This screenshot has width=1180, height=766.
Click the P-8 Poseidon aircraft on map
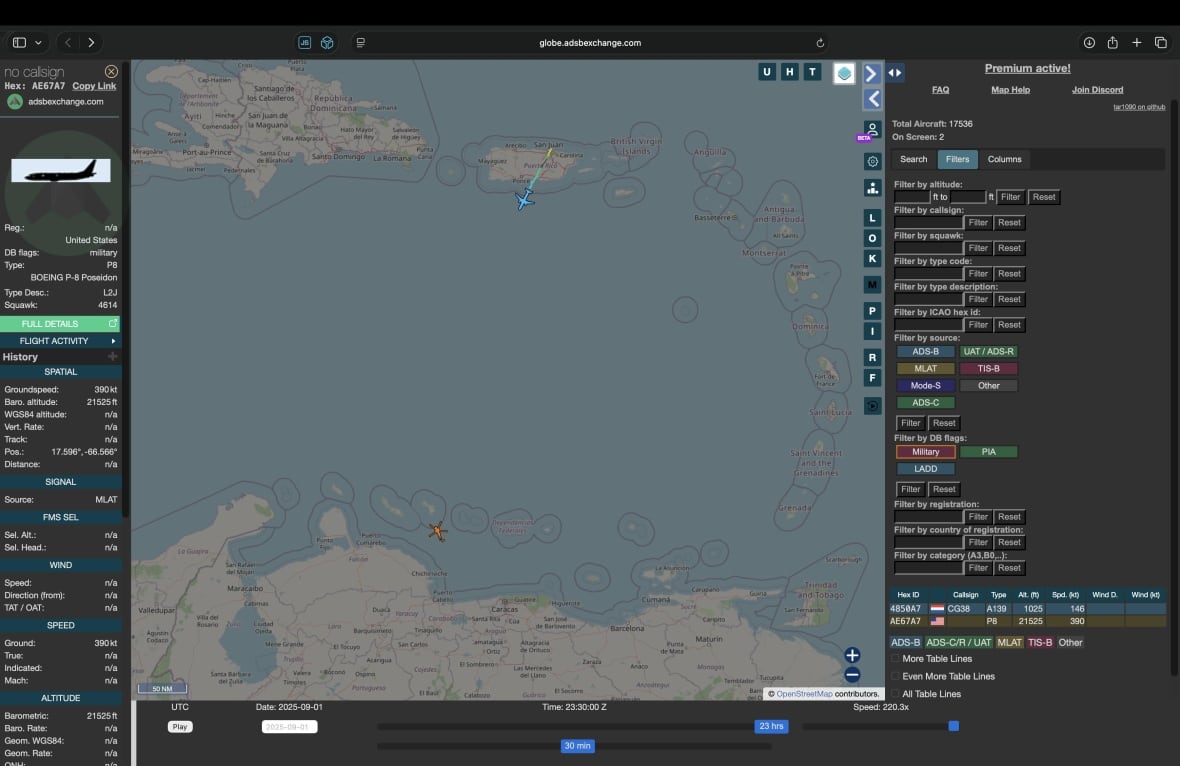click(524, 200)
